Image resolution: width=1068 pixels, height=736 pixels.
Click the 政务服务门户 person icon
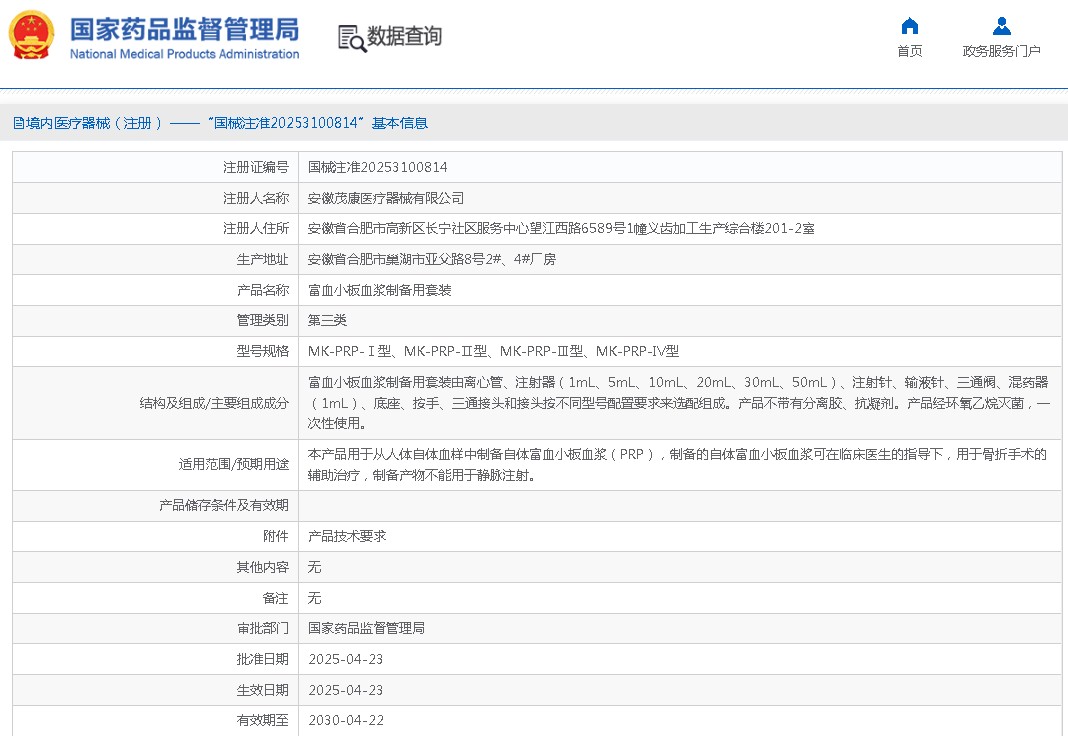(1001, 26)
